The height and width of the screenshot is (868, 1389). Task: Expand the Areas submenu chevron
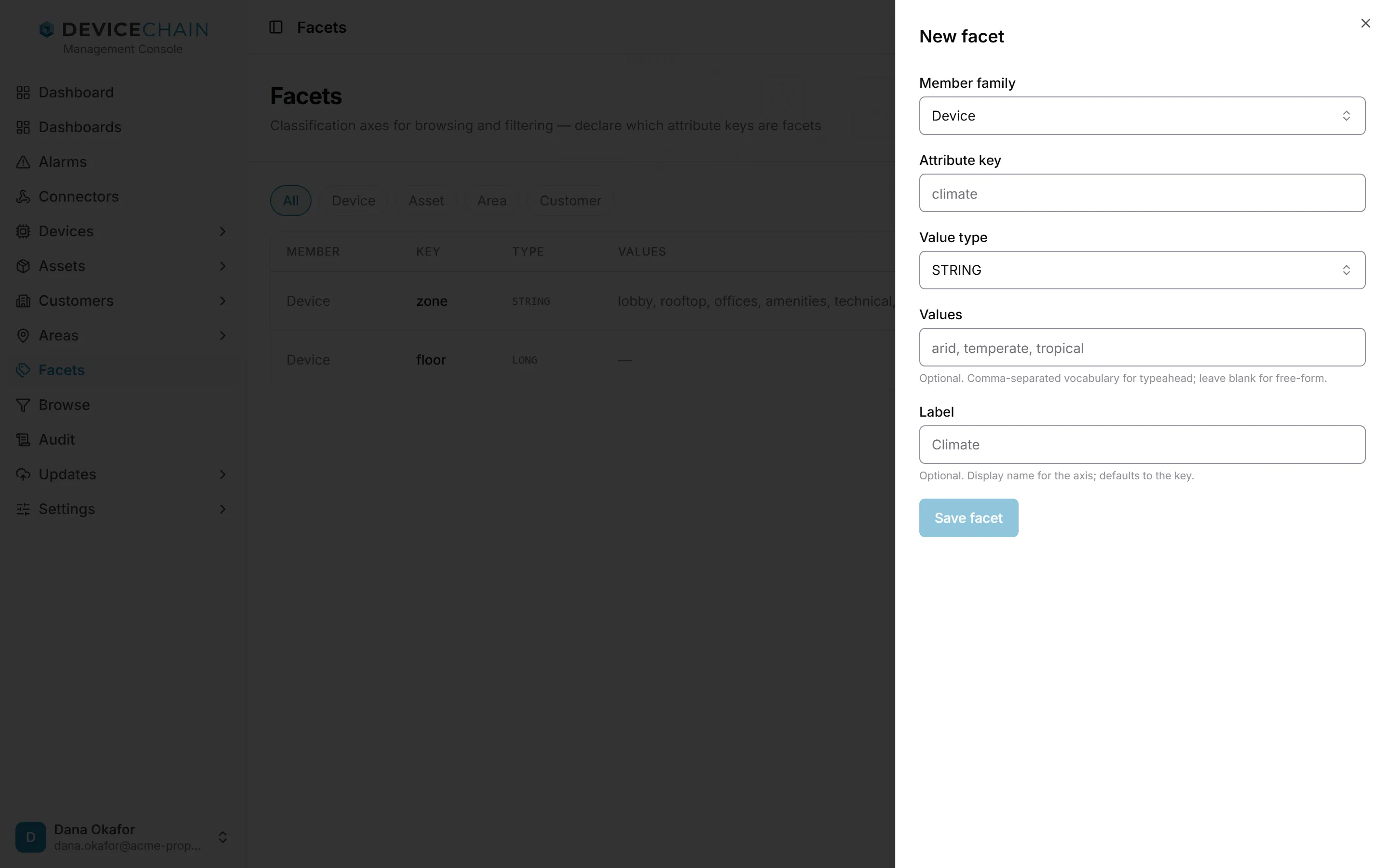pyautogui.click(x=223, y=336)
